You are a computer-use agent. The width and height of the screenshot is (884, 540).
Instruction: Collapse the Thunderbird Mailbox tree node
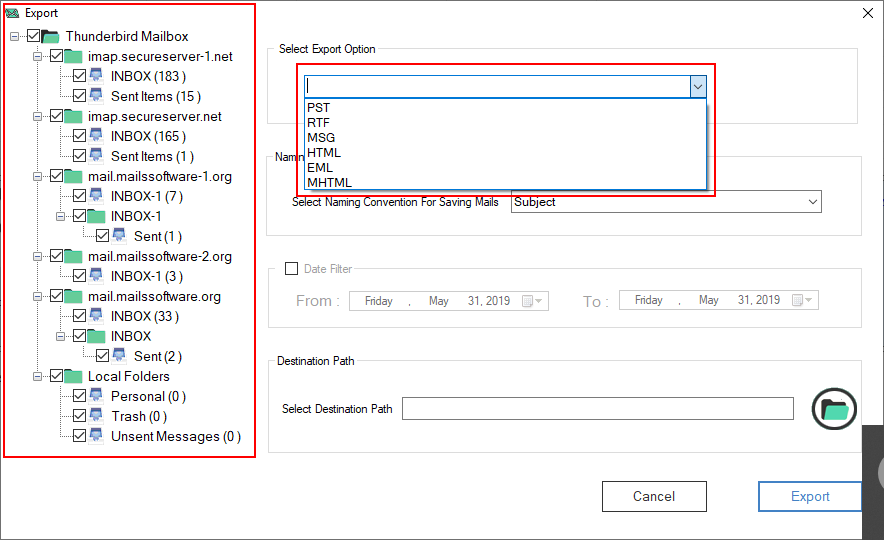point(14,37)
